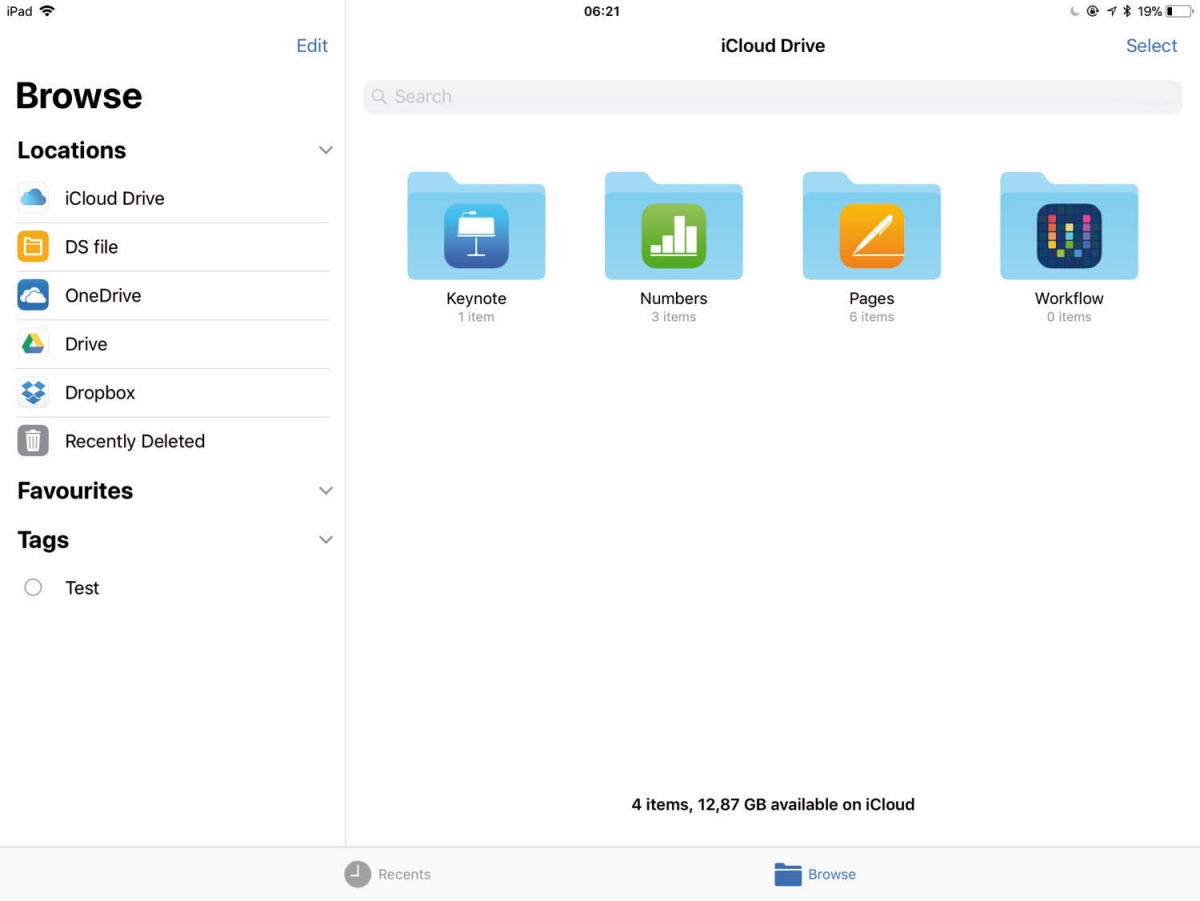Open the iCloud Drive cloud icon in Locations

[33, 198]
